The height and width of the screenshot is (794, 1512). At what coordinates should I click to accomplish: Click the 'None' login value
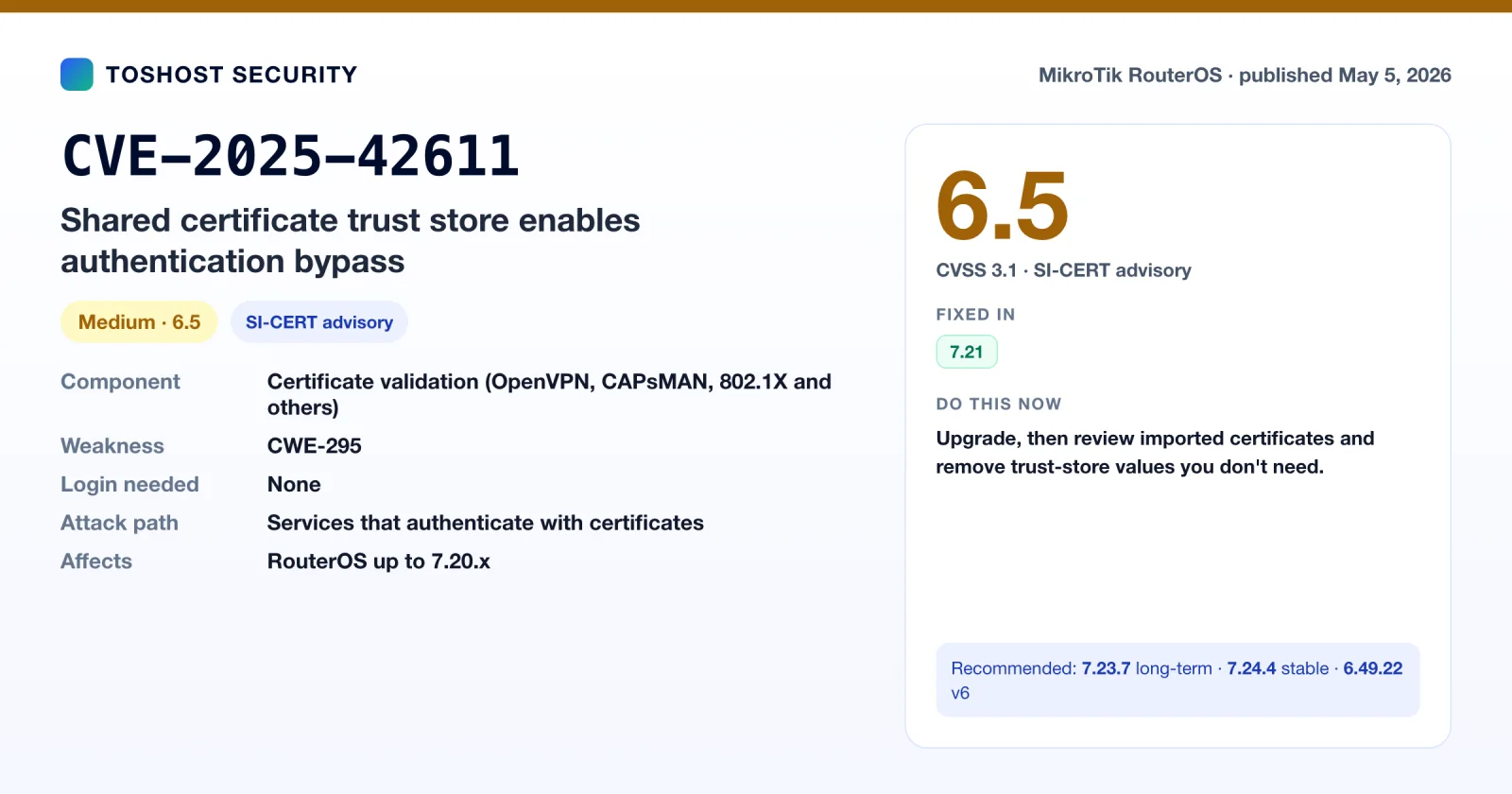(x=294, y=485)
